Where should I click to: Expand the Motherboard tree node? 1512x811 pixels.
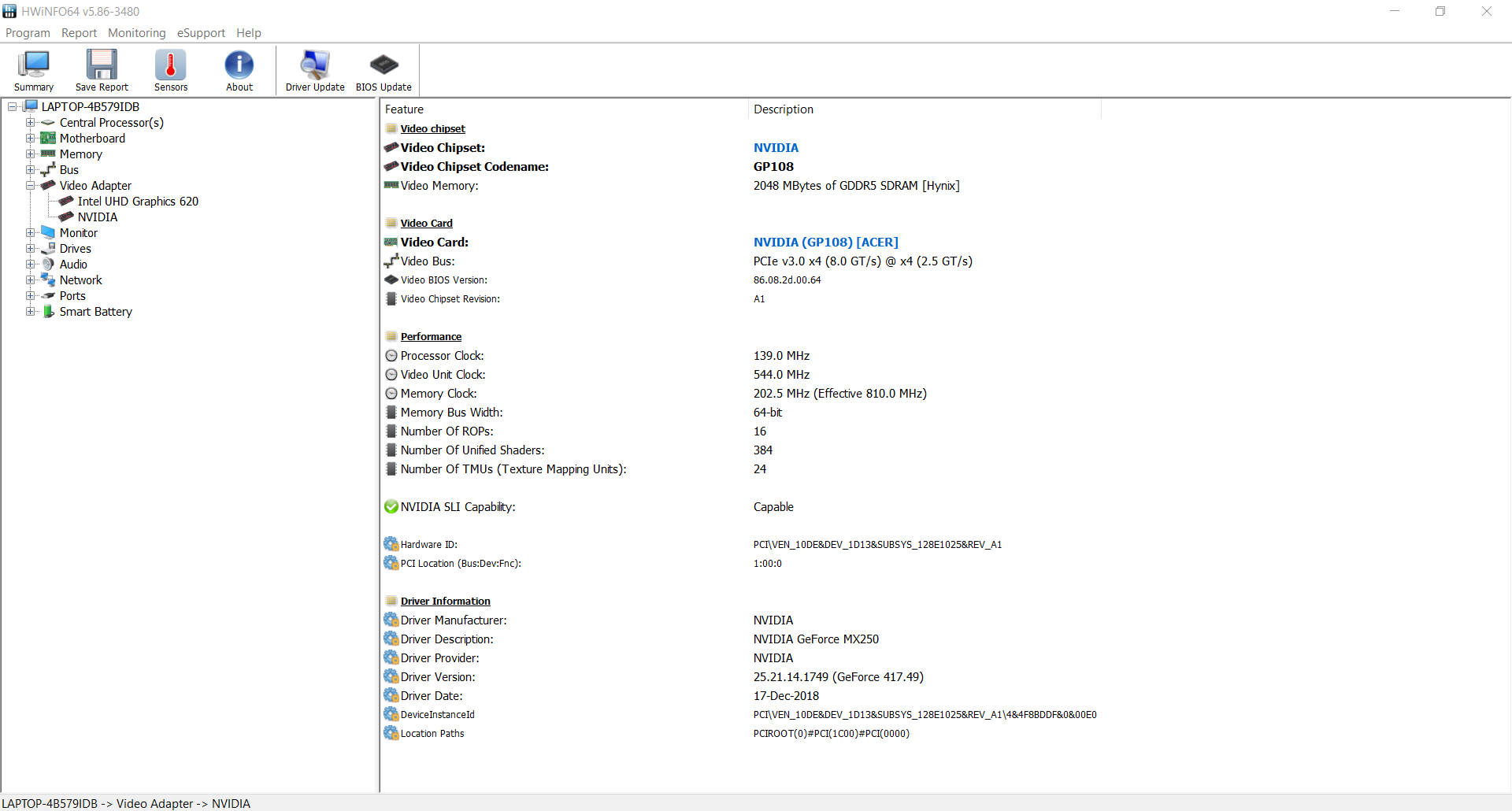[x=30, y=139]
